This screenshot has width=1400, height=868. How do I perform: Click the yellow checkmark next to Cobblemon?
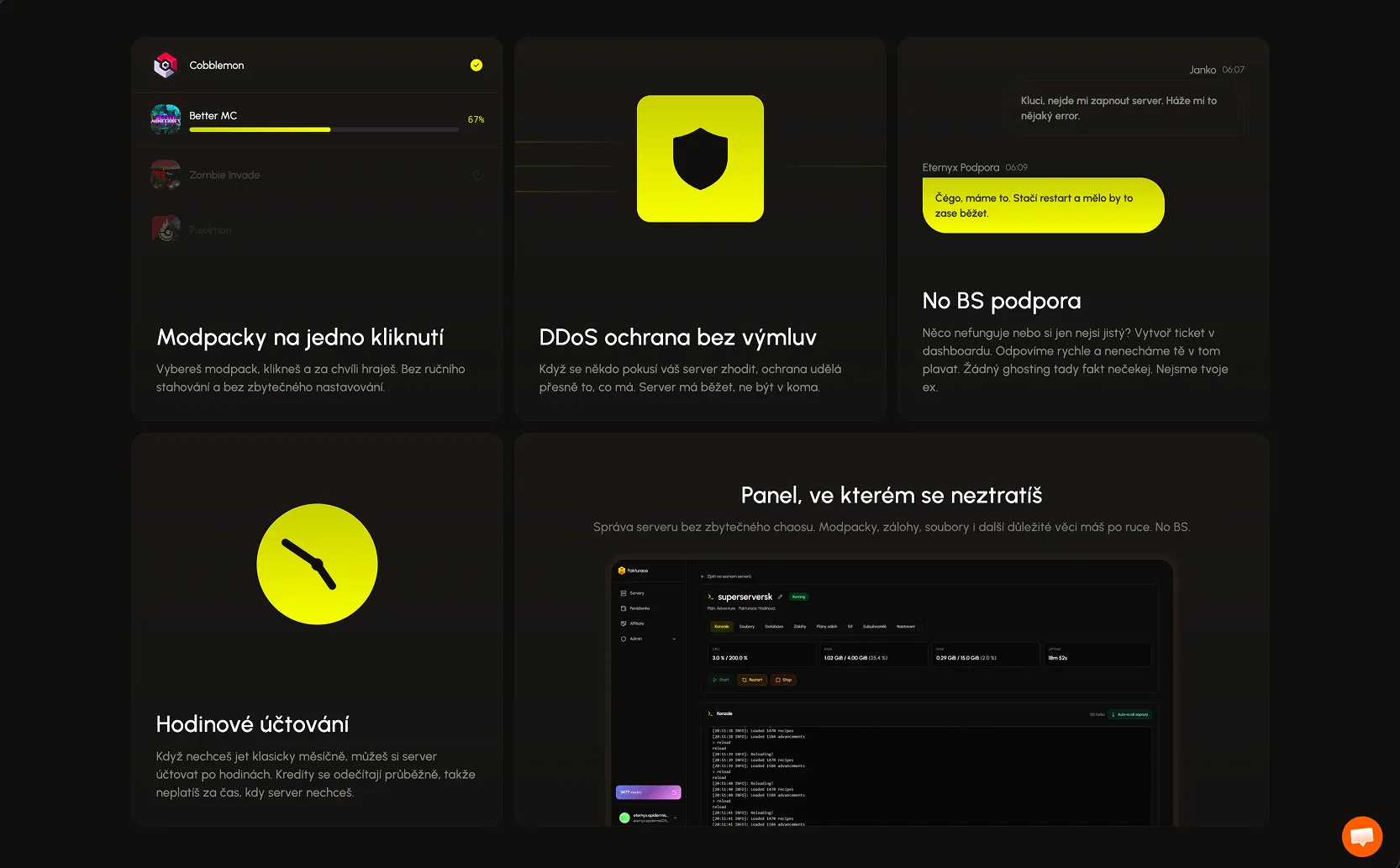pos(476,65)
